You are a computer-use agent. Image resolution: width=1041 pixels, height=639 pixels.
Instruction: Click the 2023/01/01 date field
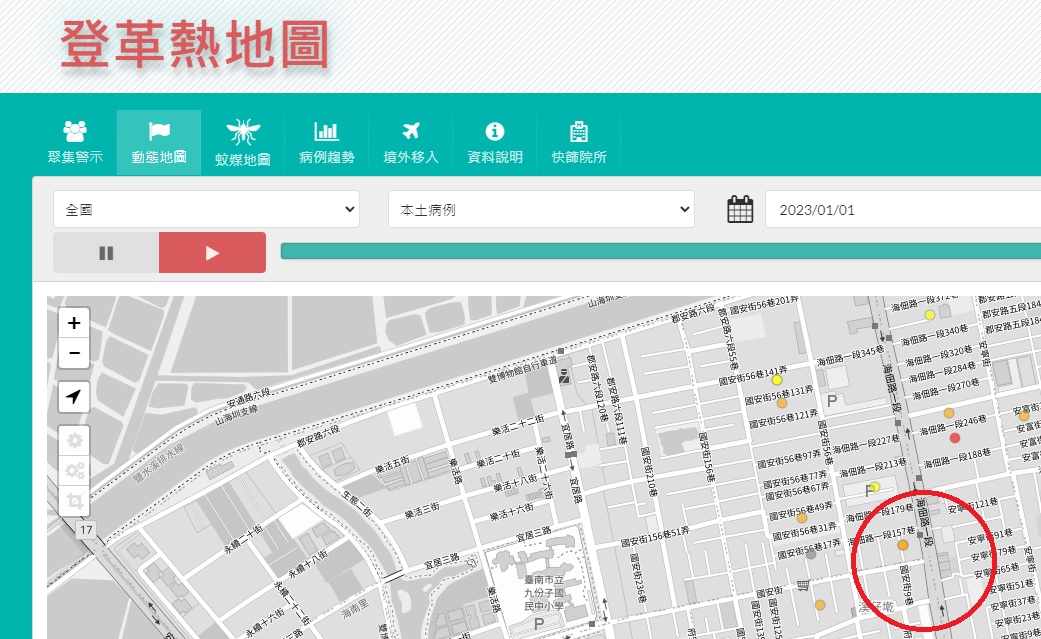pyautogui.click(x=900, y=210)
